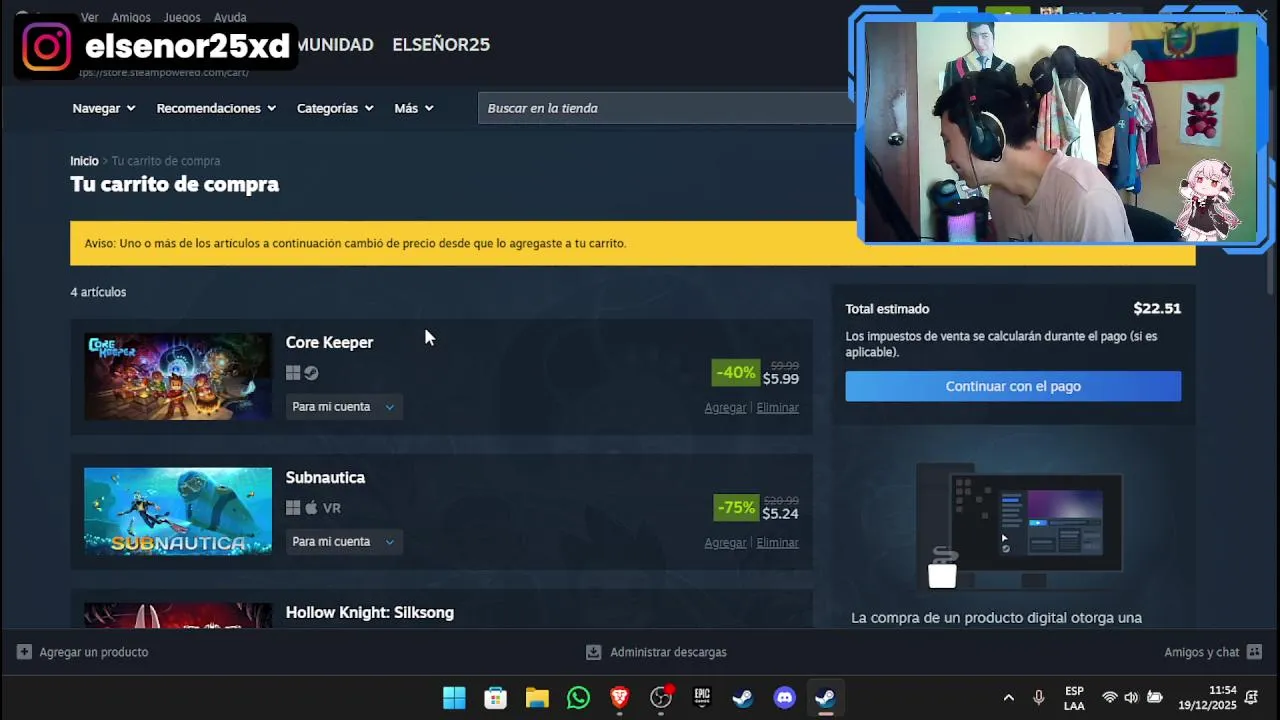Click the Administrar descargas download icon

(593, 652)
